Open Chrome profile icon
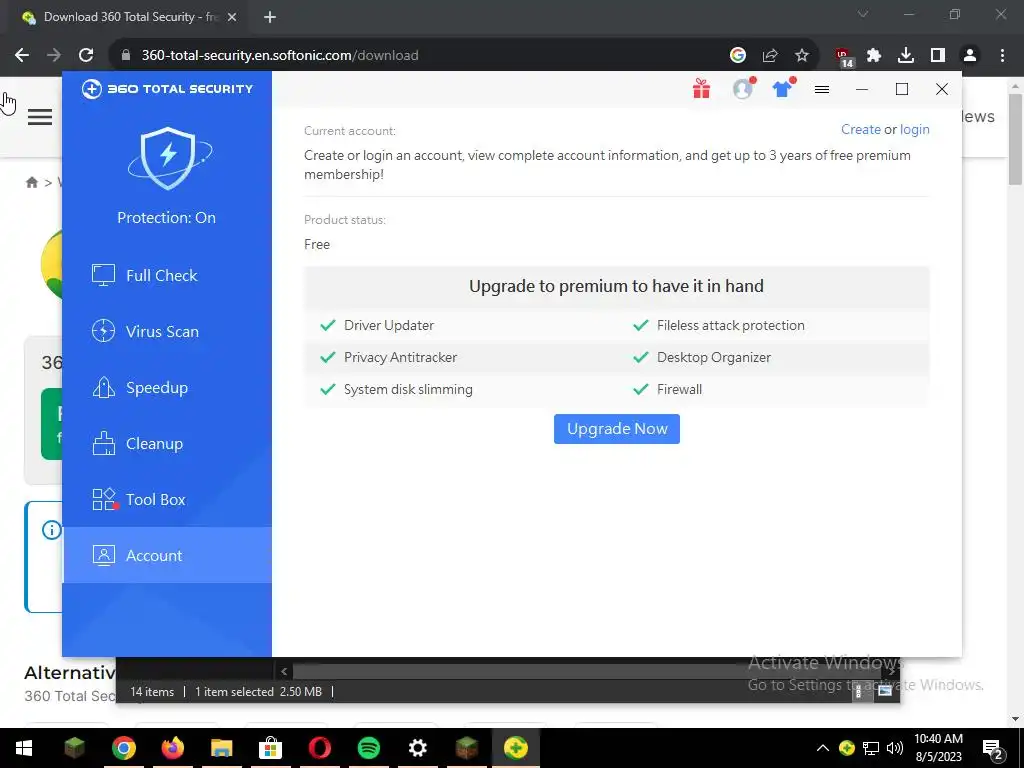Screen dimensions: 1024x768 pos(970,56)
